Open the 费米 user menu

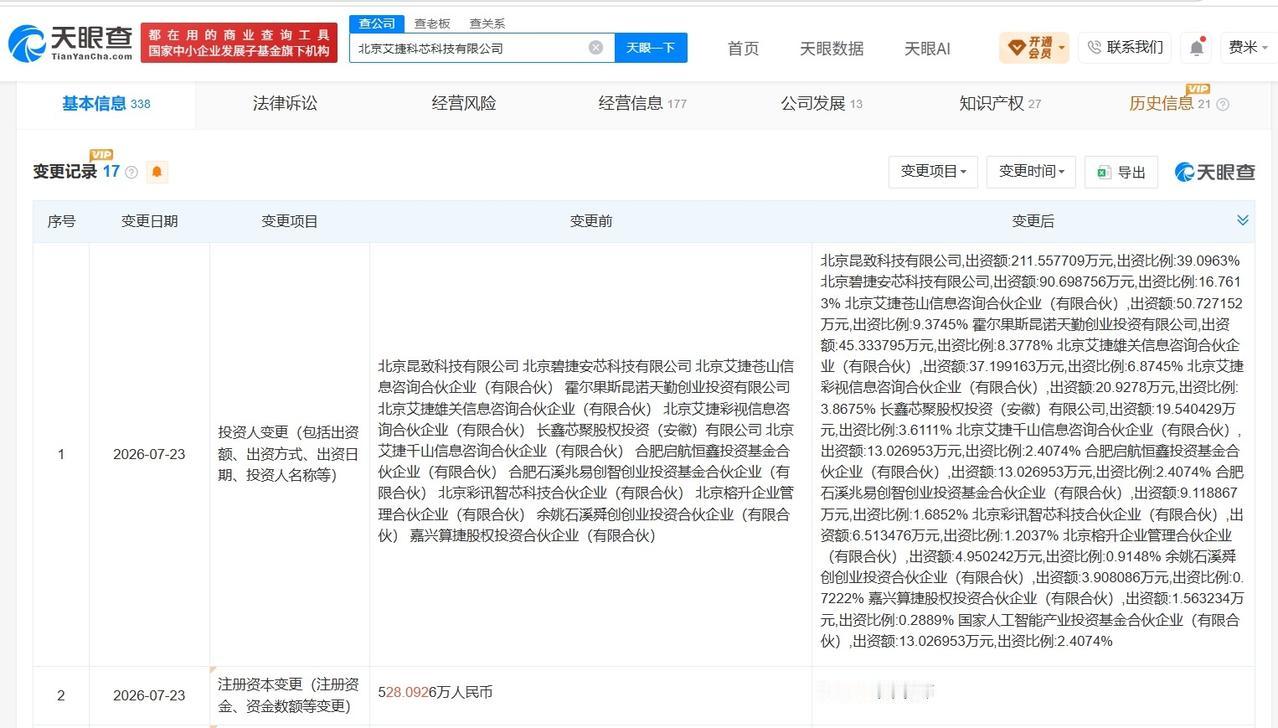[x=1248, y=47]
